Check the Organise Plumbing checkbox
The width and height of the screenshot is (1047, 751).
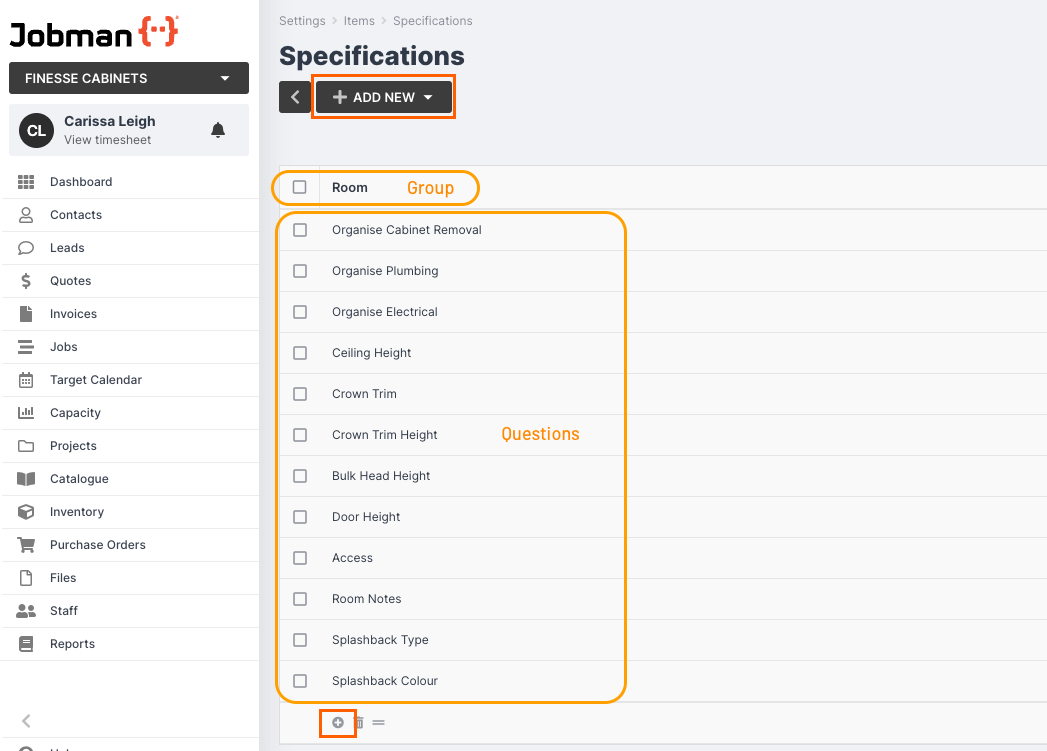point(300,271)
